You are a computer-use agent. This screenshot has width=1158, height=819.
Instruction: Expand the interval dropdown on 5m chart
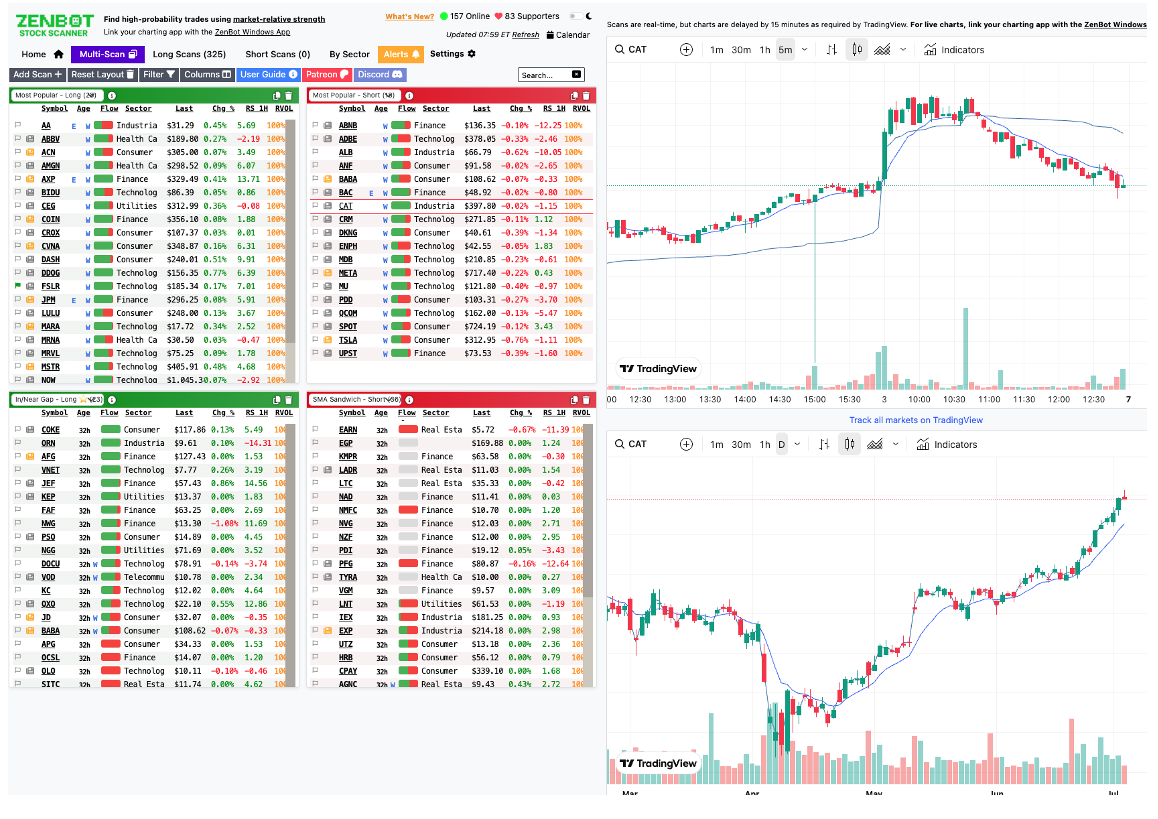(804, 49)
